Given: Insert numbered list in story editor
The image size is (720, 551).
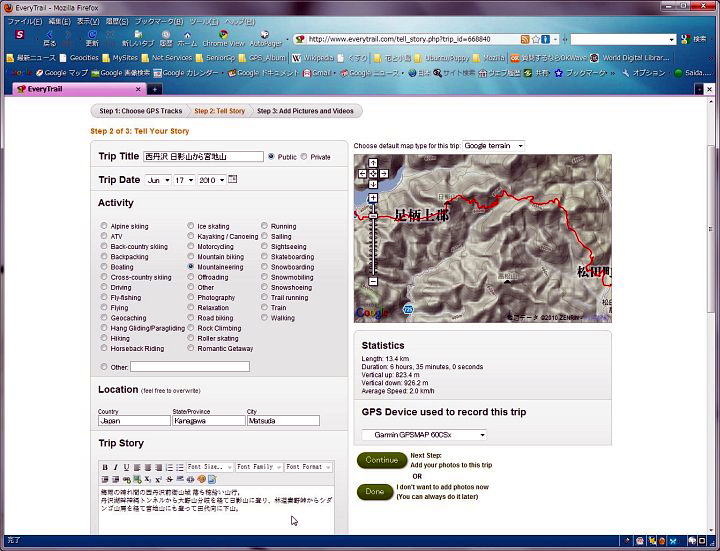Looking at the screenshot, I should [x=169, y=467].
